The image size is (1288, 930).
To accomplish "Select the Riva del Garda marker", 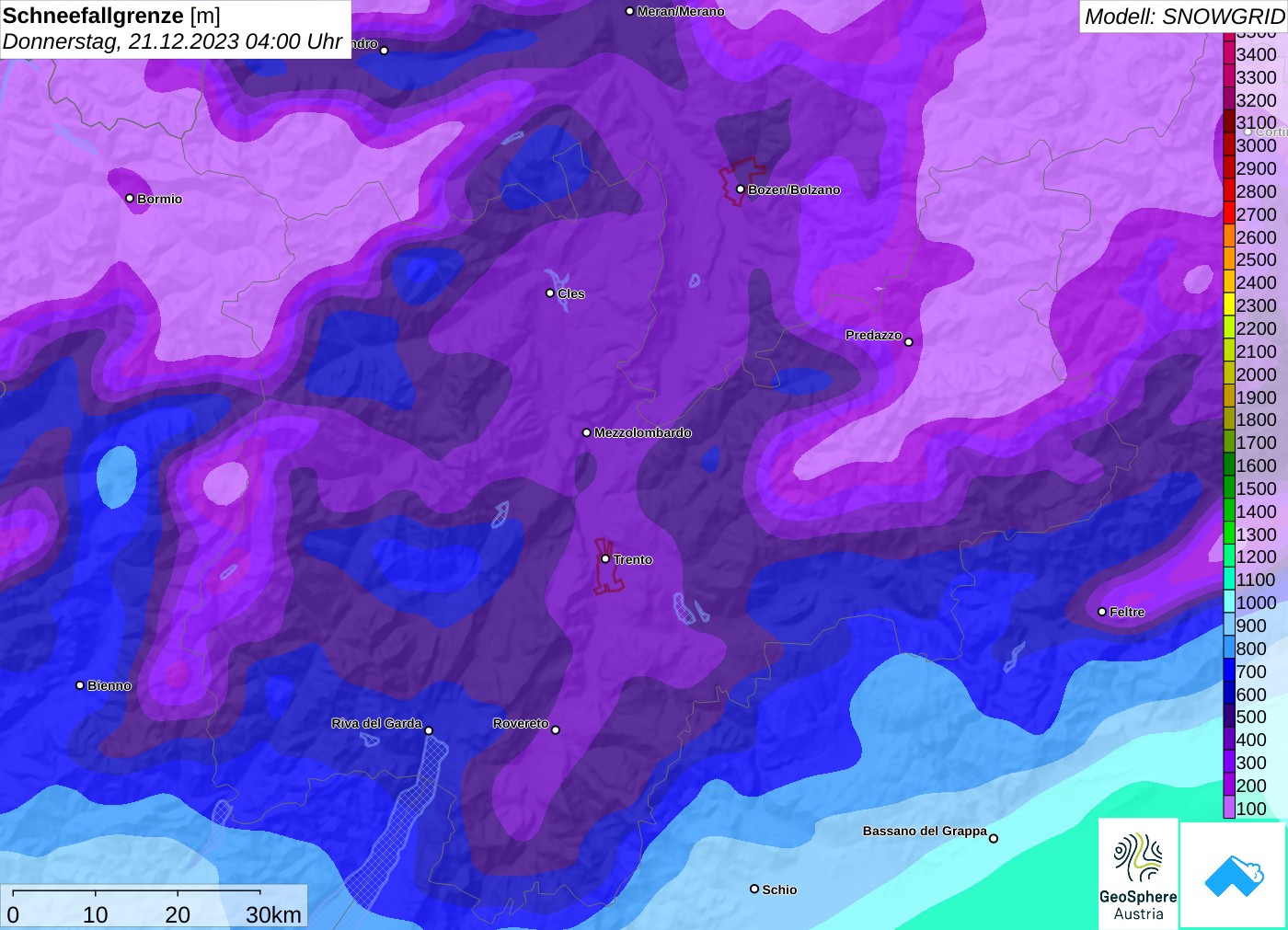I will (x=429, y=730).
